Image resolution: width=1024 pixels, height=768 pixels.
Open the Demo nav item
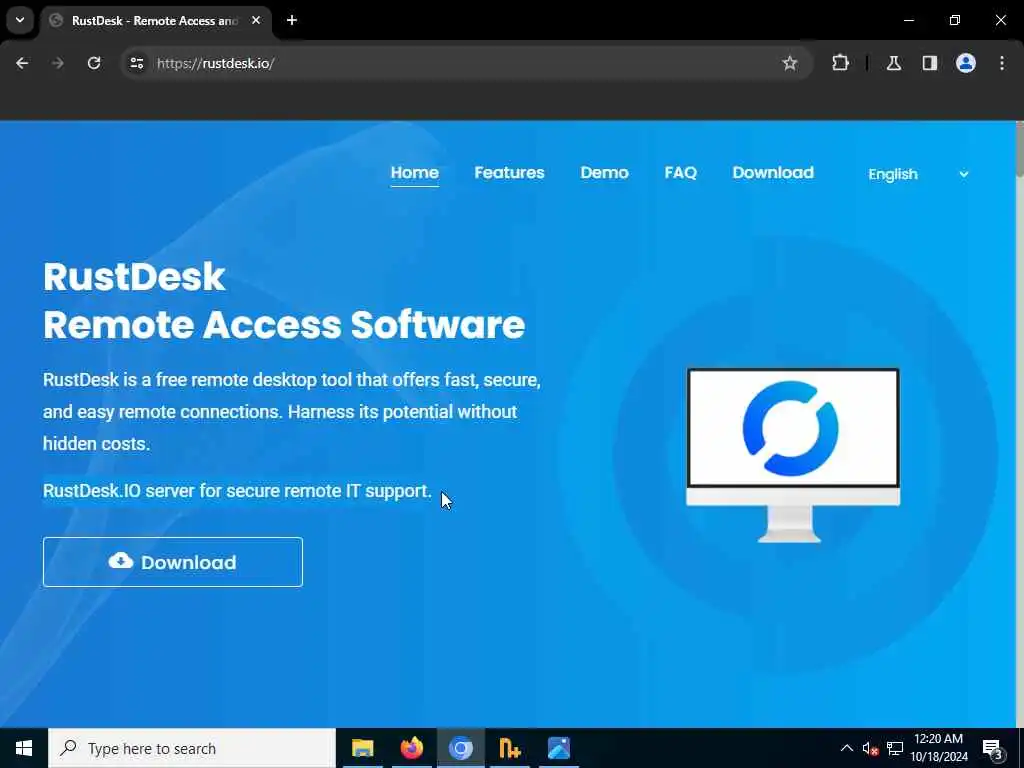(x=605, y=172)
